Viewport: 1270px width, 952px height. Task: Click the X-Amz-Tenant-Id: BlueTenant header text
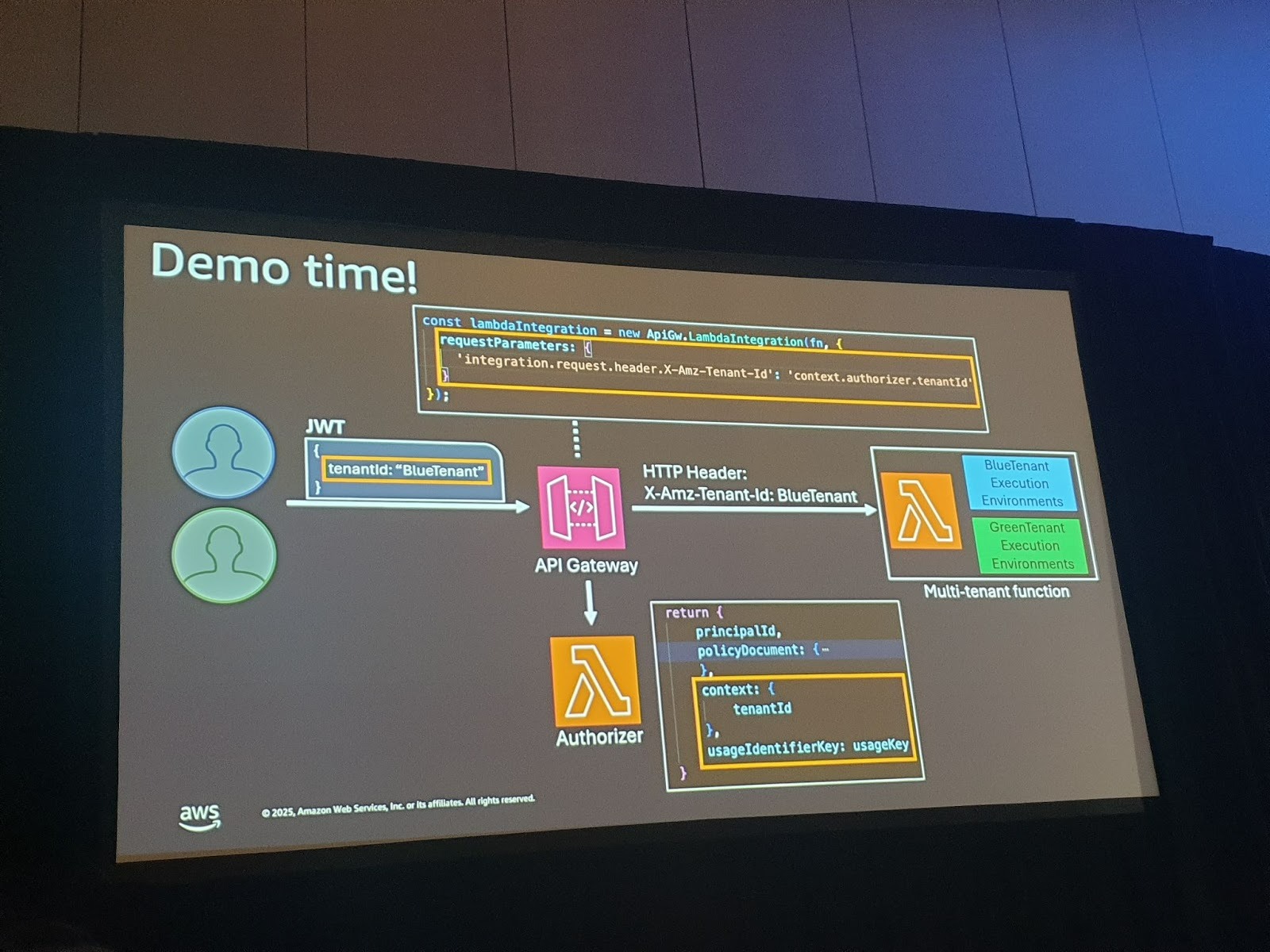(x=750, y=496)
